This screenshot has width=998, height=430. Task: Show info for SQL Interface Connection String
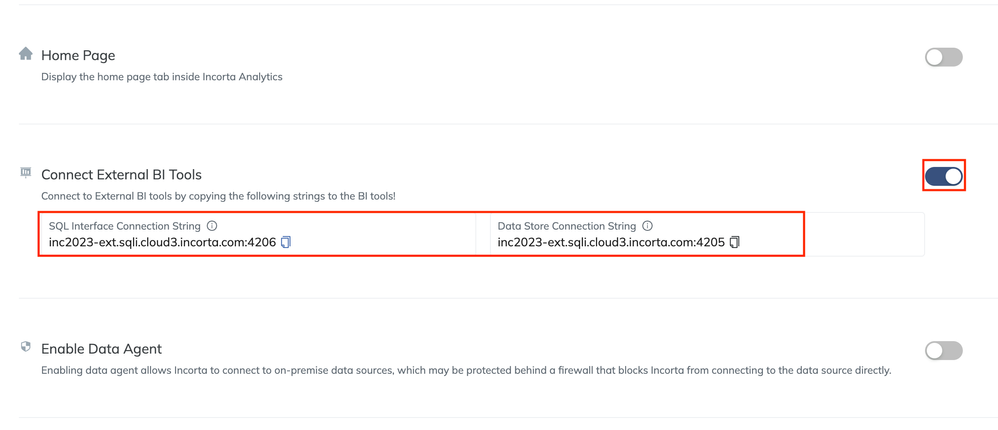(x=212, y=226)
